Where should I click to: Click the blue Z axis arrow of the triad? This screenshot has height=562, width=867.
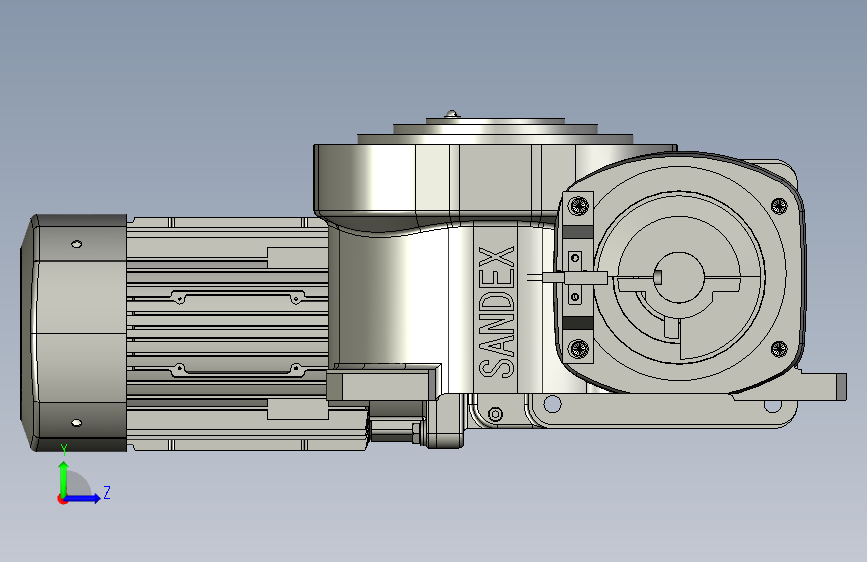[83, 498]
